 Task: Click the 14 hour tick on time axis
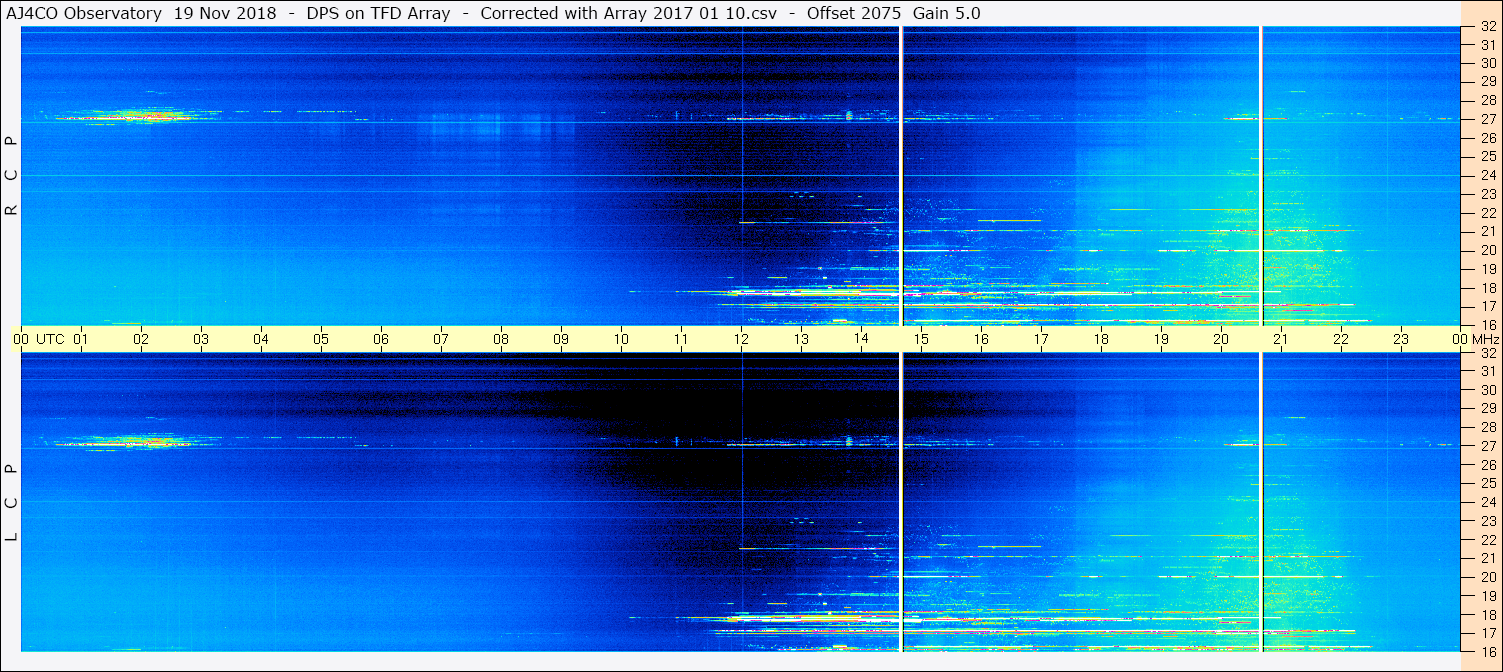click(861, 339)
